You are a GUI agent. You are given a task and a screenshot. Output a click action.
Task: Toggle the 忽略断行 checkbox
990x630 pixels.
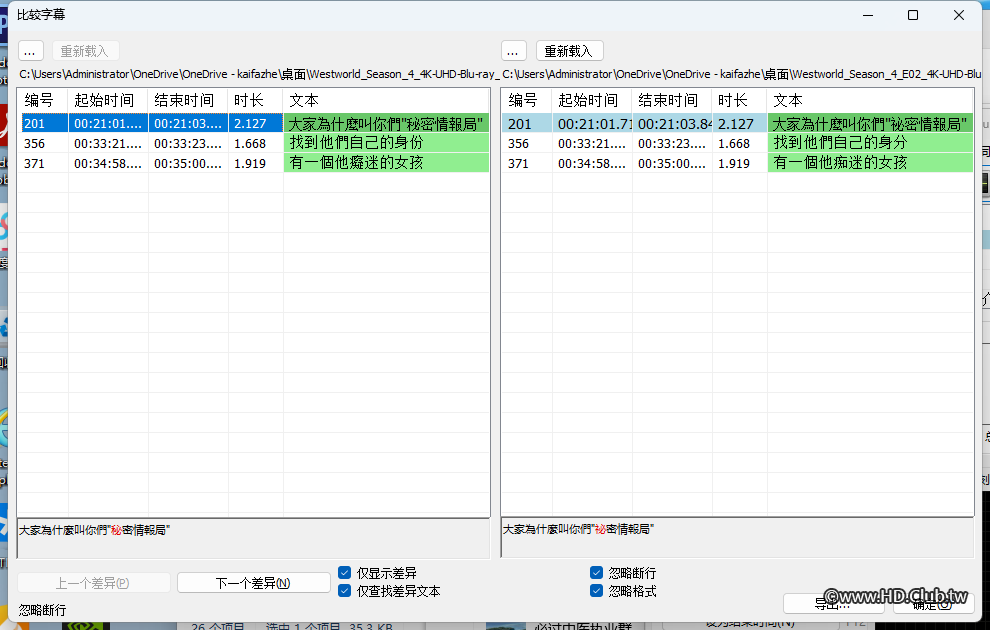596,573
